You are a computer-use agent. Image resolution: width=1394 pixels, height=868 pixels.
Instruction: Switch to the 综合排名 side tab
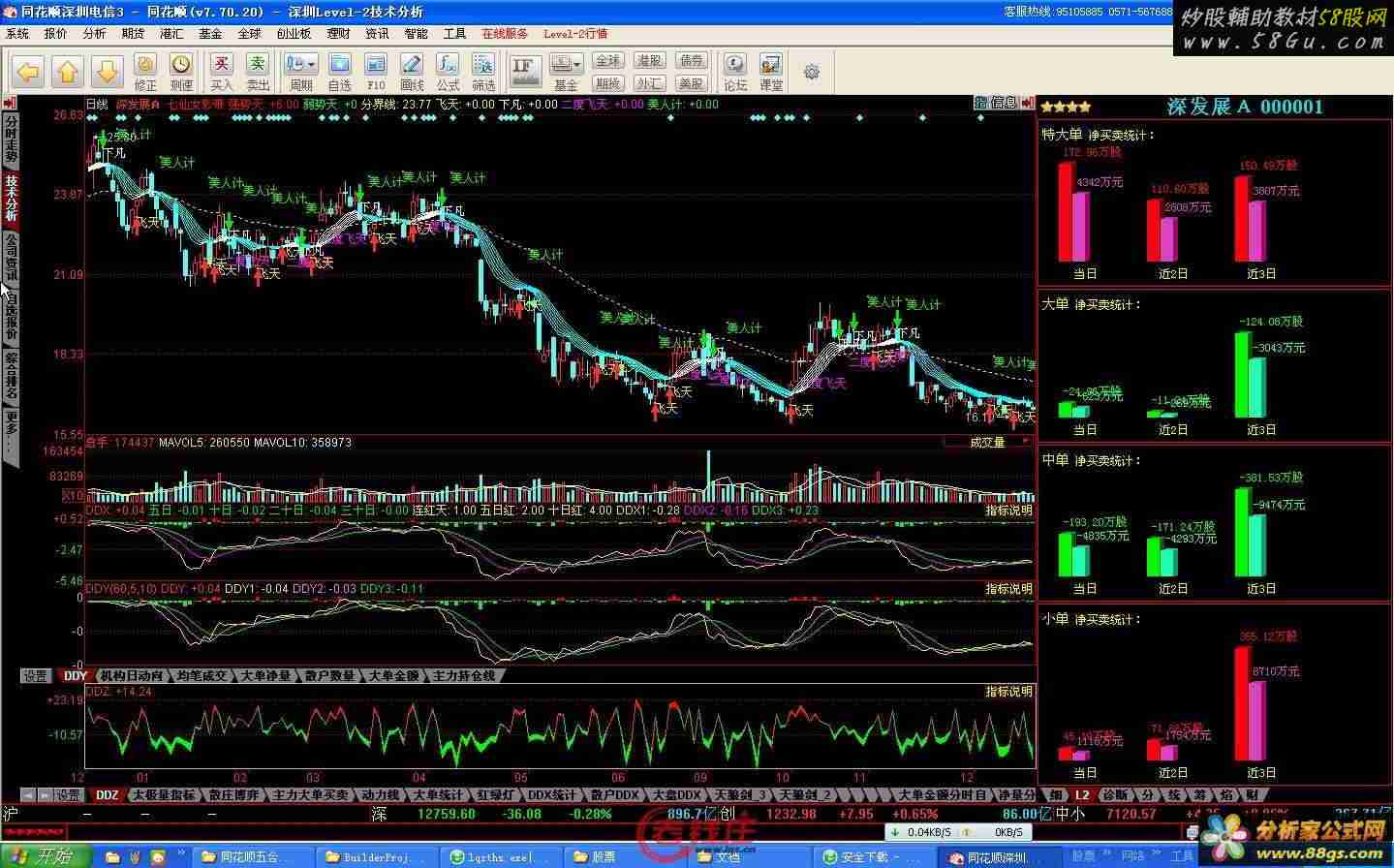(x=11, y=377)
